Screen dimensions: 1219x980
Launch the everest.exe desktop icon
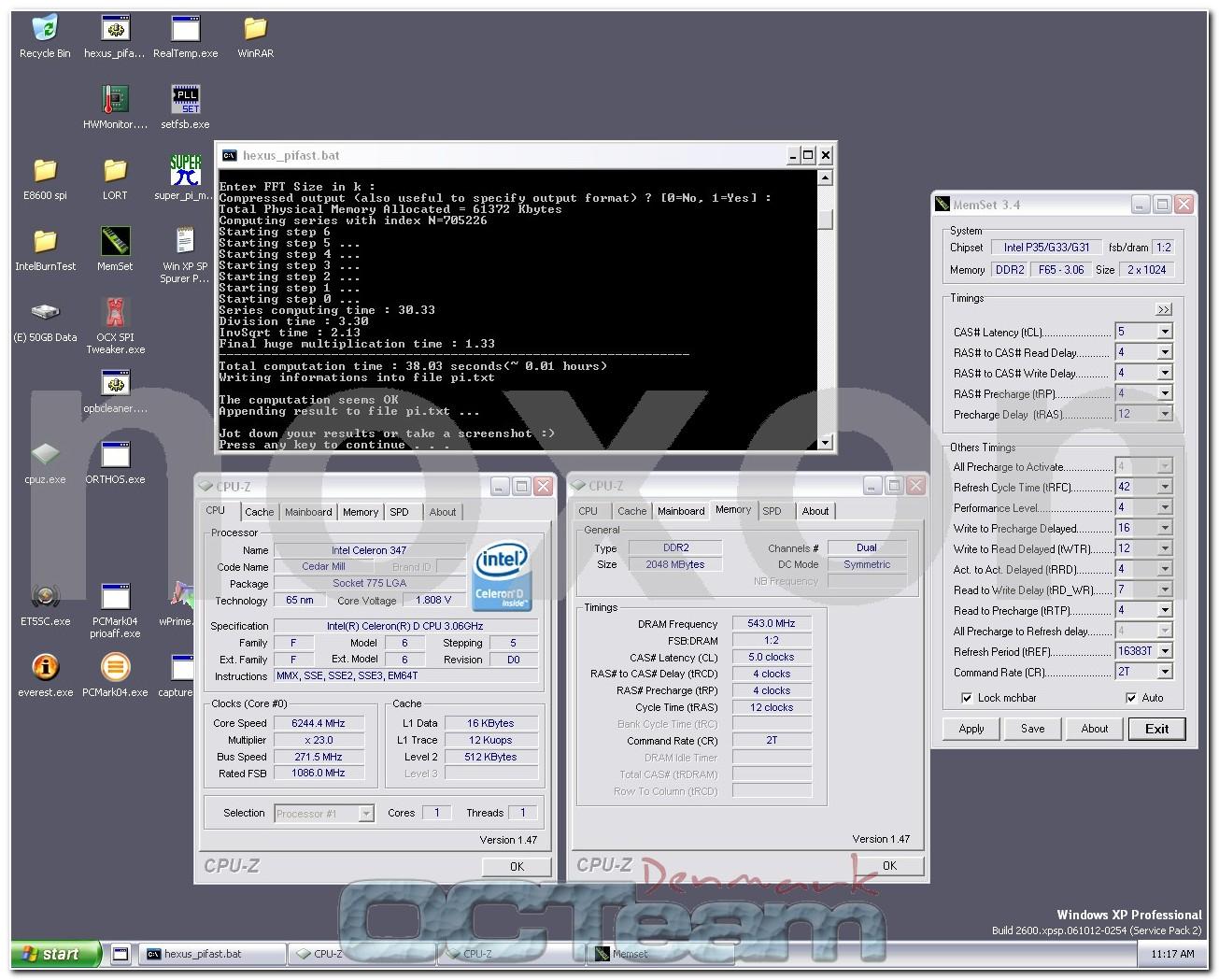[x=45, y=676]
